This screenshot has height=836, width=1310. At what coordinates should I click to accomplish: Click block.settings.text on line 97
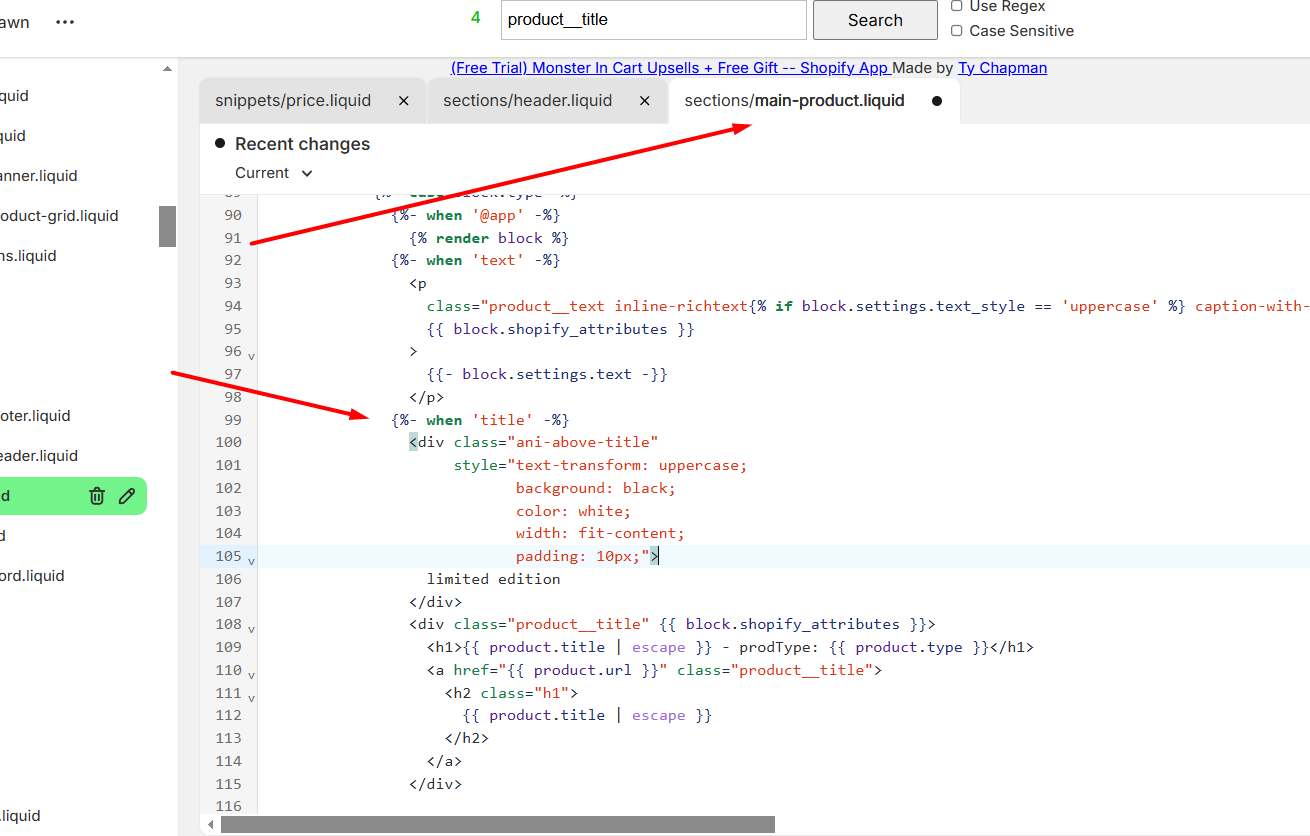coord(546,374)
